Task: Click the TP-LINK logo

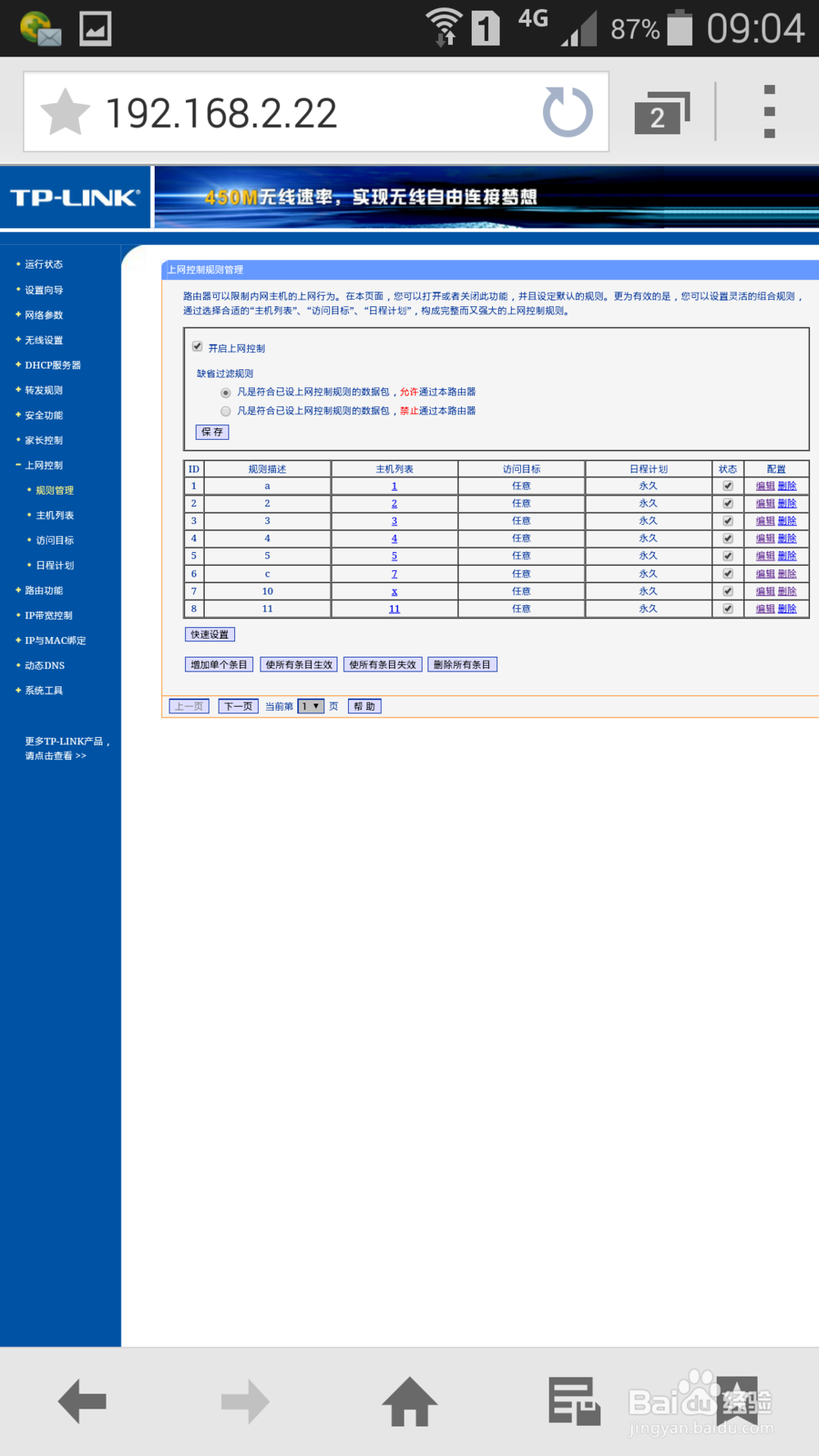Action: [x=75, y=197]
